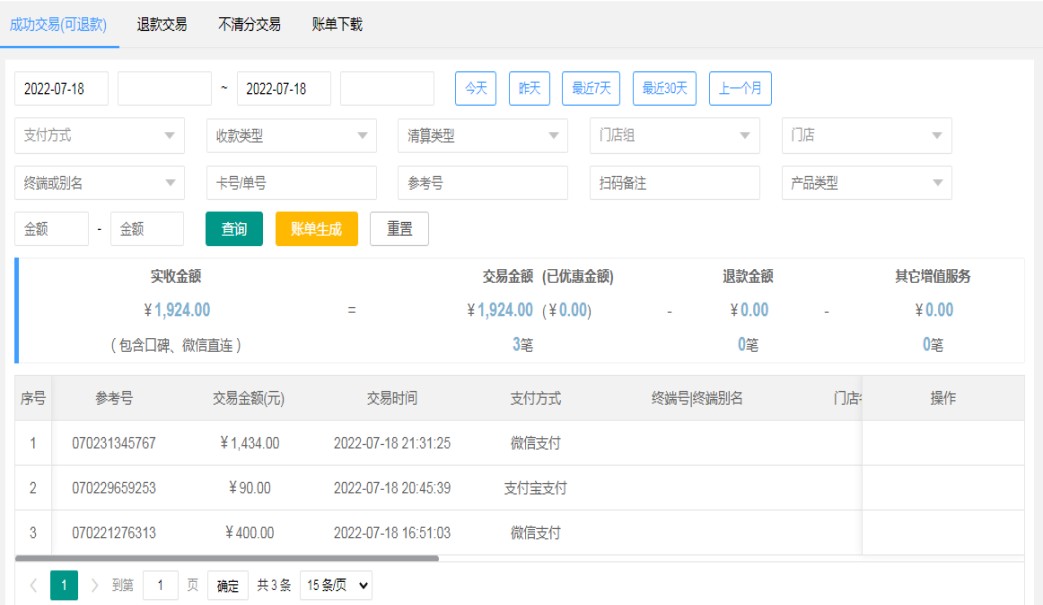Open the 清算类型 dropdown

click(x=482, y=136)
